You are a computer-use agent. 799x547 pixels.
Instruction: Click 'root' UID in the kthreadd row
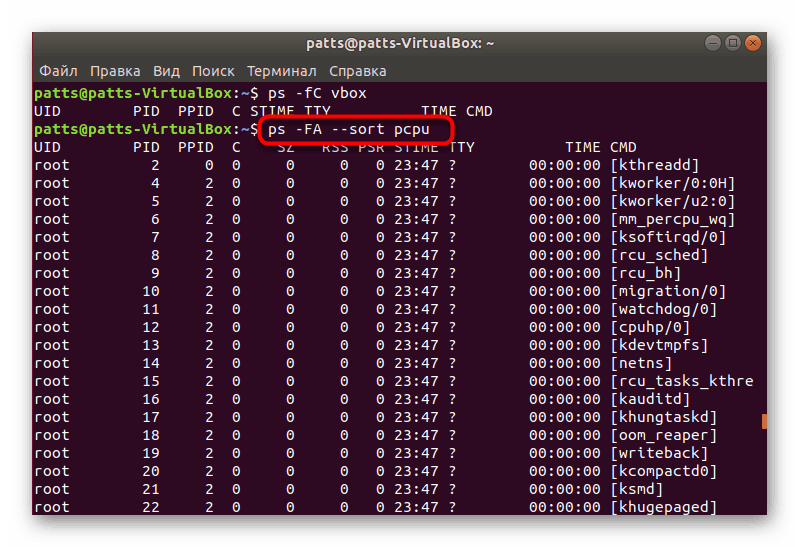[x=51, y=165]
